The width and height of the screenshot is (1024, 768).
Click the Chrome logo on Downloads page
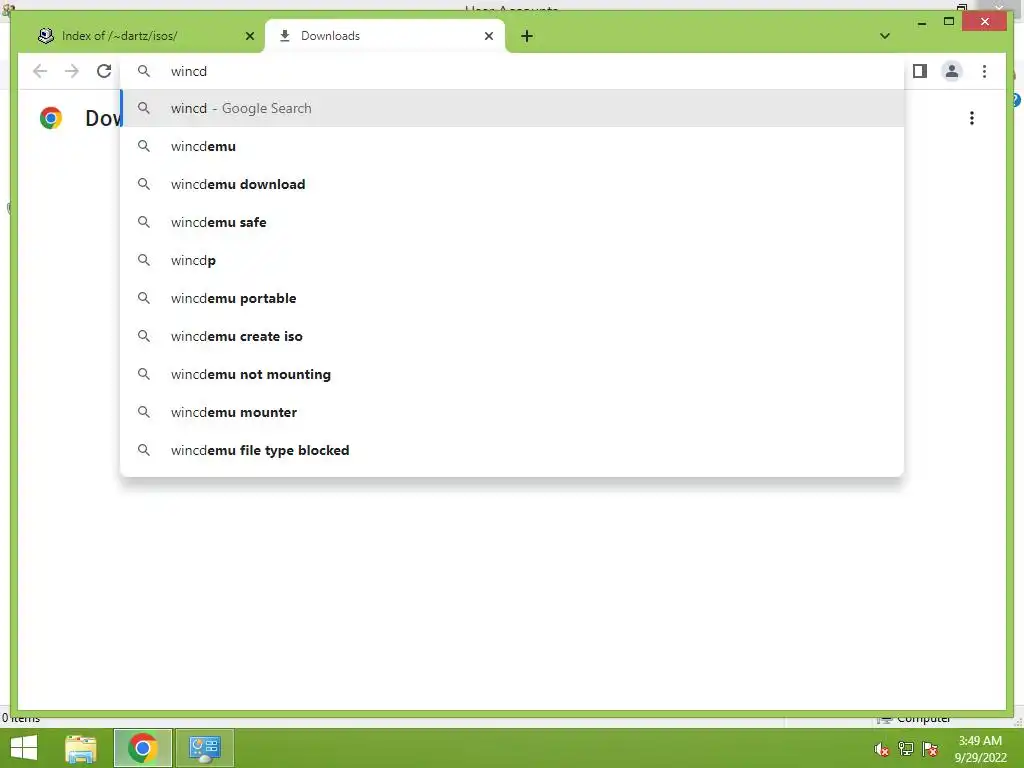coord(51,118)
